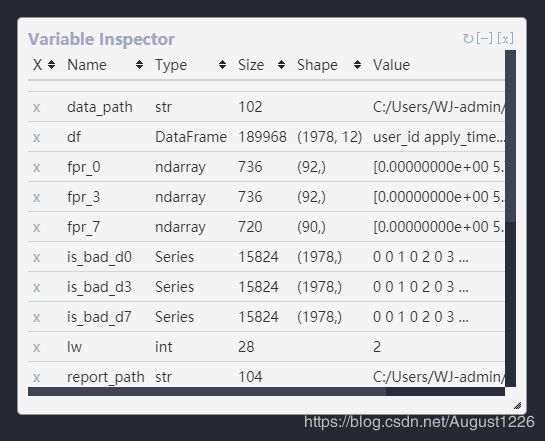545x441 pixels.
Task: Sort variables by Name column arrows
Action: point(139,65)
